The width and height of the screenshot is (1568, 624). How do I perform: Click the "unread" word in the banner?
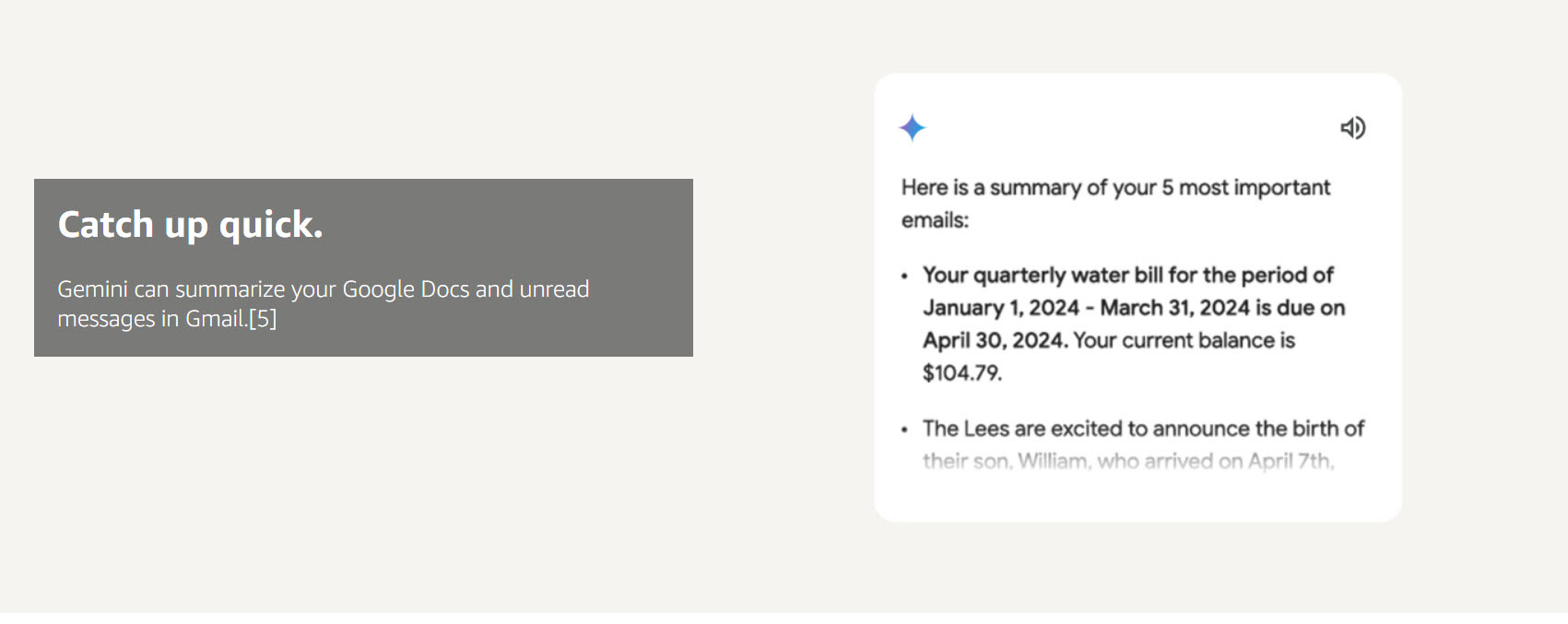pos(553,289)
